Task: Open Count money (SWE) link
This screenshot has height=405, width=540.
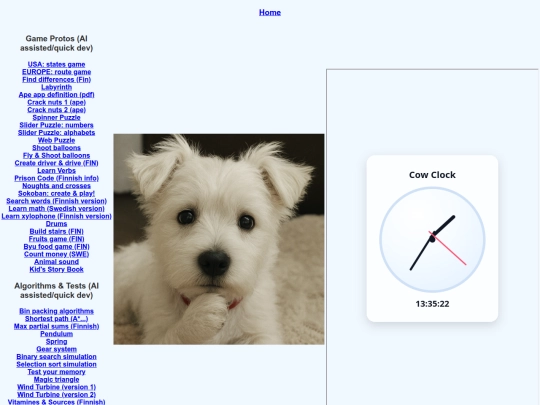Action: pos(56,254)
